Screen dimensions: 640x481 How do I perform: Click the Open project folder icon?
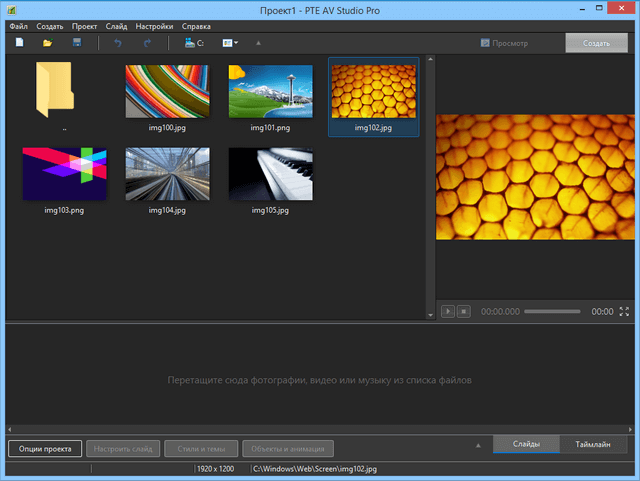47,43
